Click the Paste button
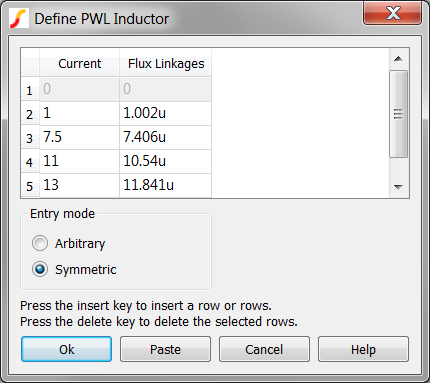Image resolution: width=430 pixels, height=383 pixels. [165, 349]
